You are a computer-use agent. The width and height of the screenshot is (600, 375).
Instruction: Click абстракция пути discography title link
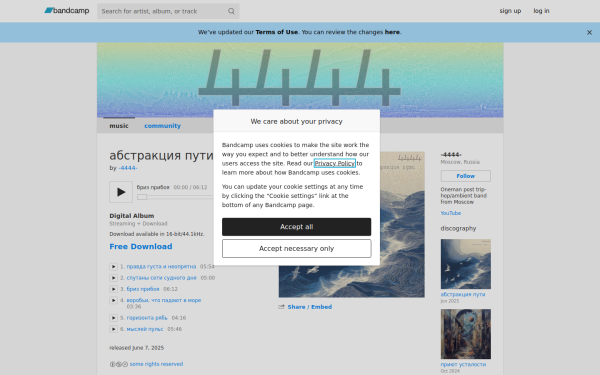coord(463,294)
